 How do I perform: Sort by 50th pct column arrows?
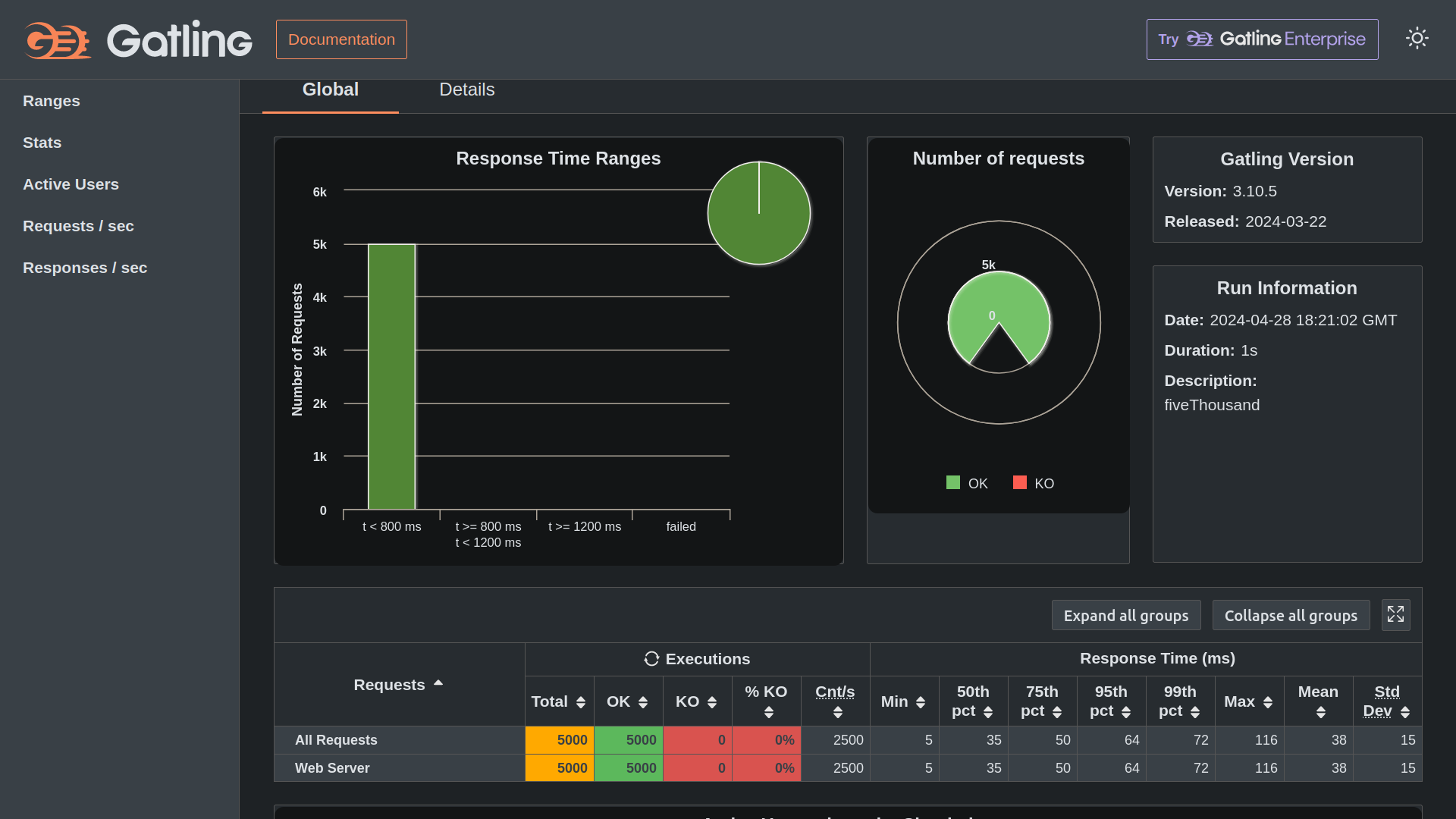988,712
